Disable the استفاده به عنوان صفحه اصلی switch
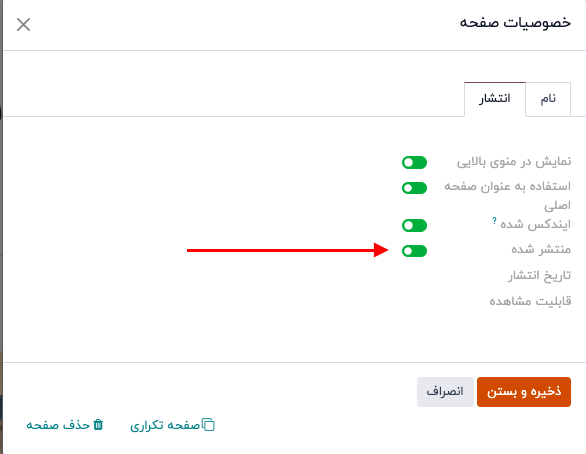Screen dimensions: 586x454 click(414, 188)
